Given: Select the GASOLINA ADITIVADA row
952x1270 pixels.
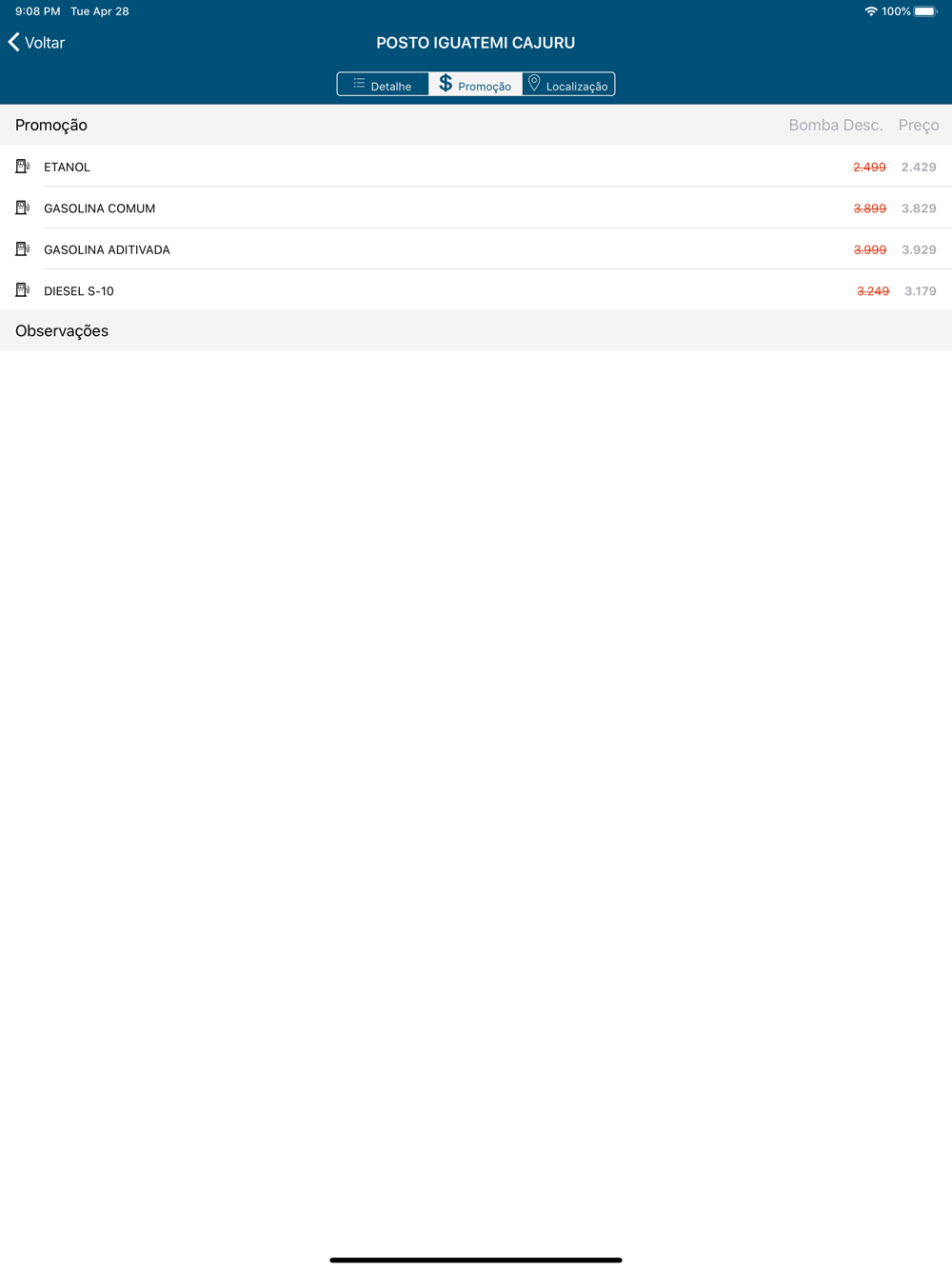Looking at the screenshot, I should (x=476, y=249).
